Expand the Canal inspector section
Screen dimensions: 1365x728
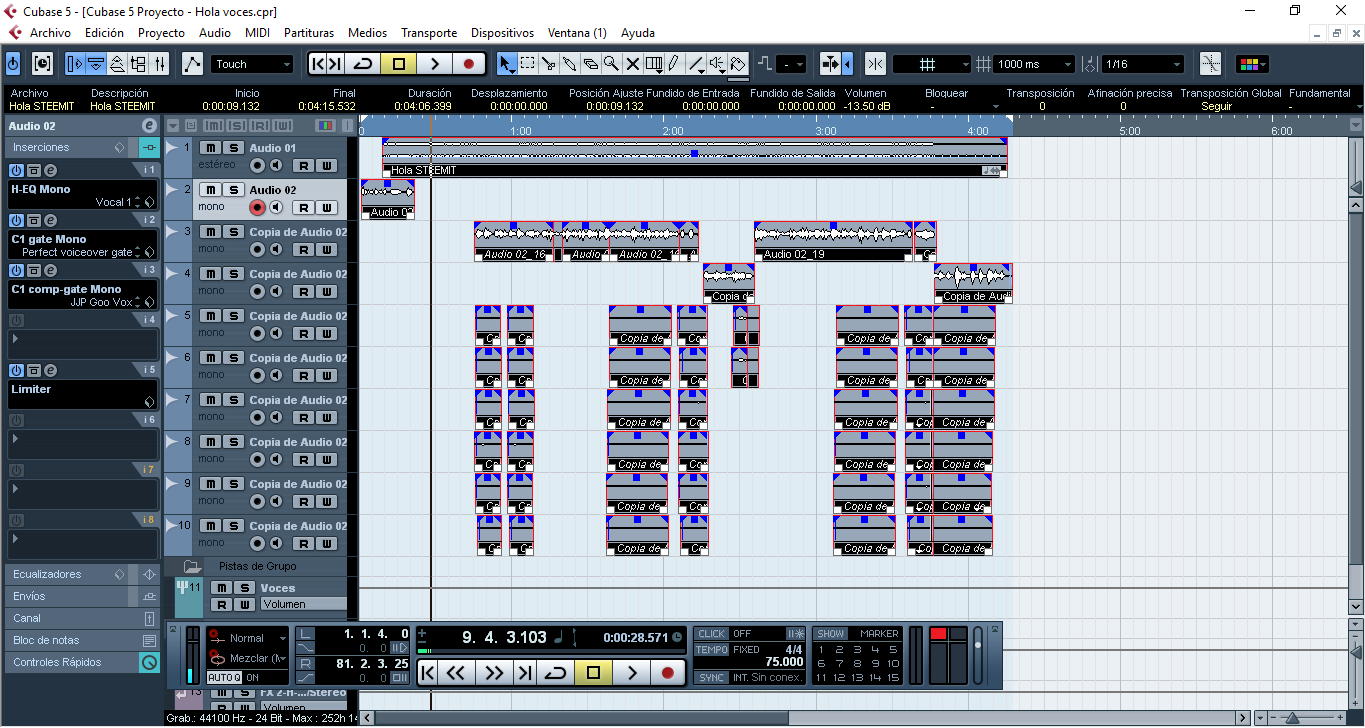[x=82, y=619]
